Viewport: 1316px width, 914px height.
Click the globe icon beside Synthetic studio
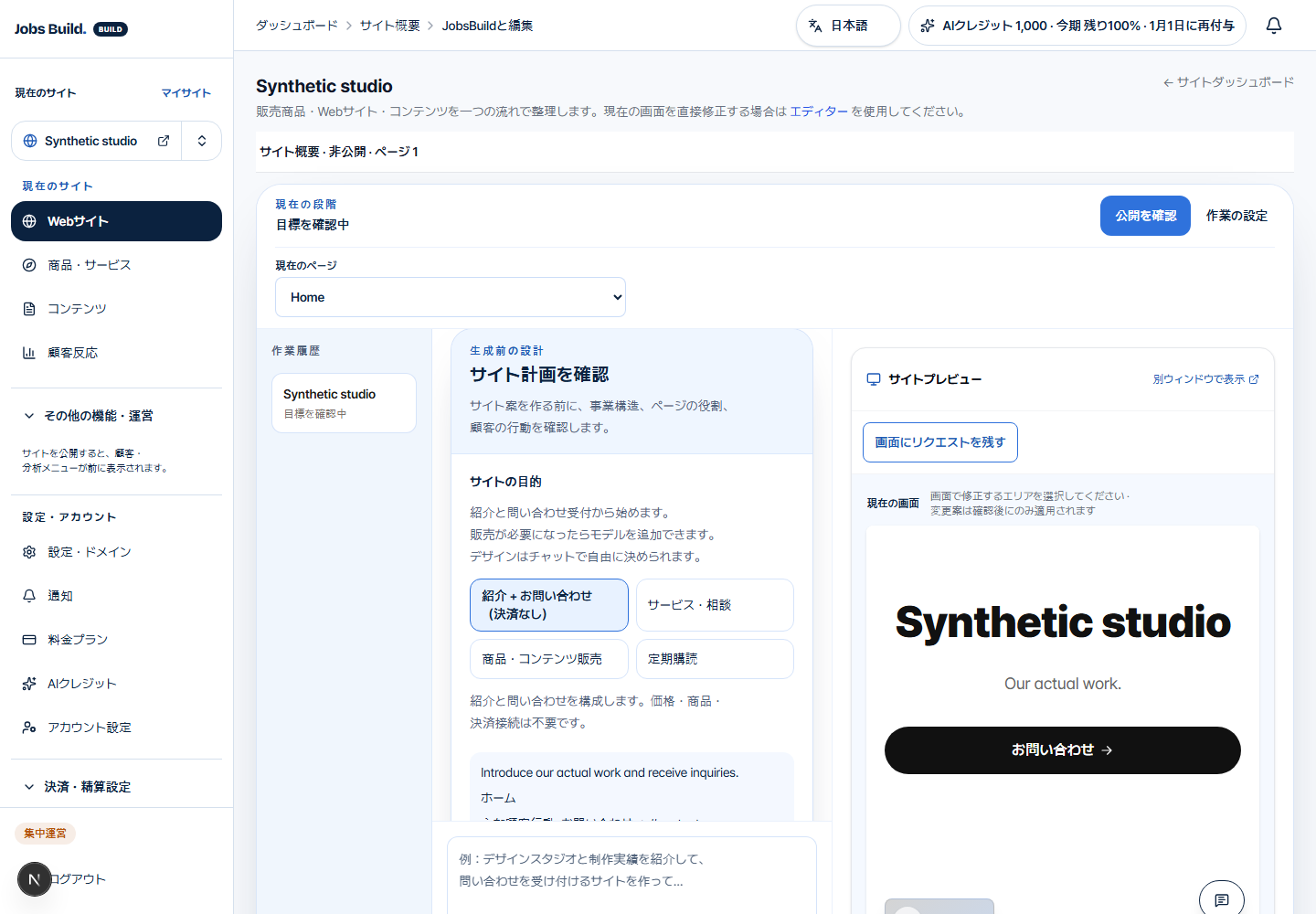point(30,141)
